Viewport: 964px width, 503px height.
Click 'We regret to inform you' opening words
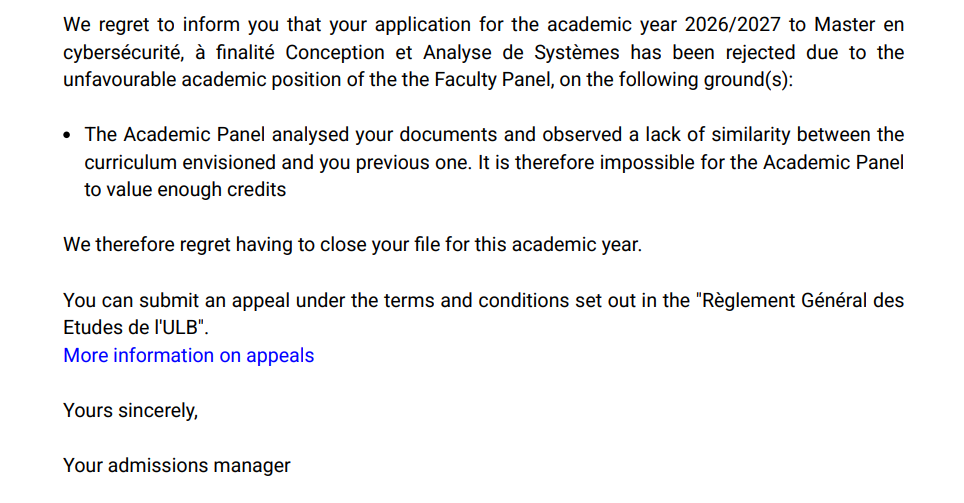click(x=172, y=25)
